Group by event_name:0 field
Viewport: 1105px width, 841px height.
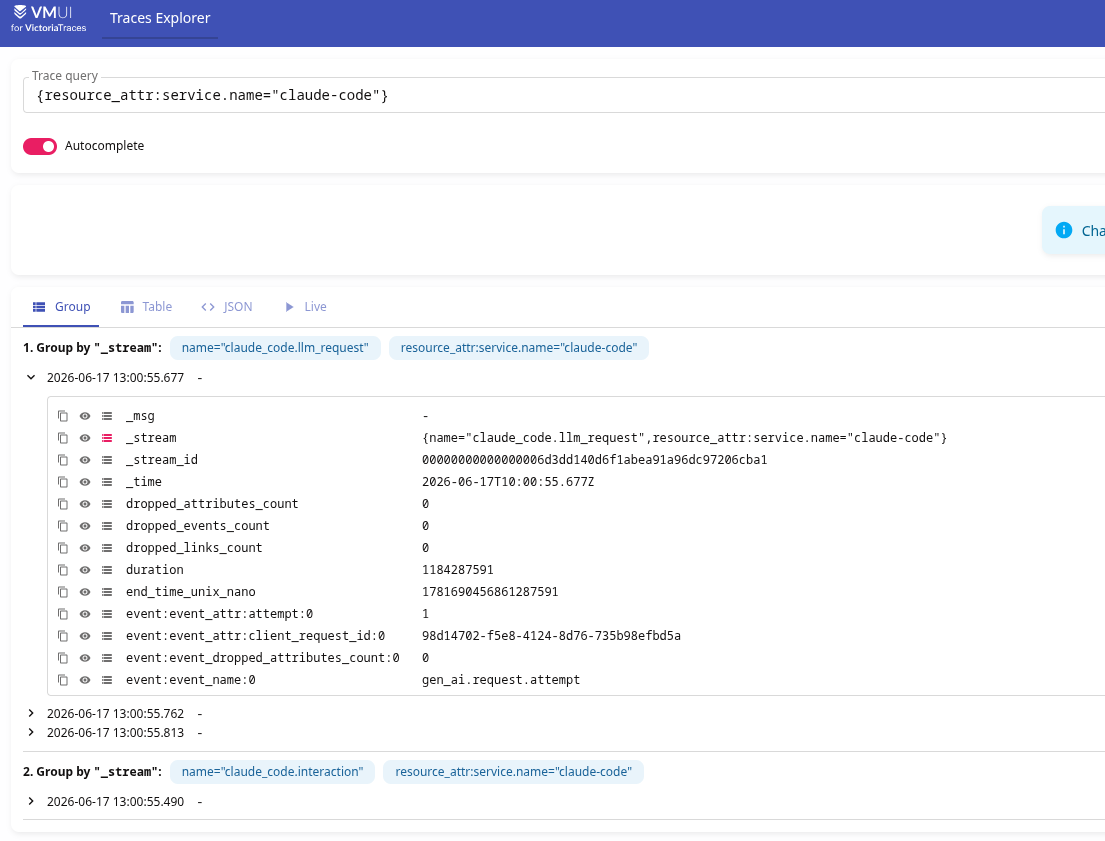click(x=107, y=680)
